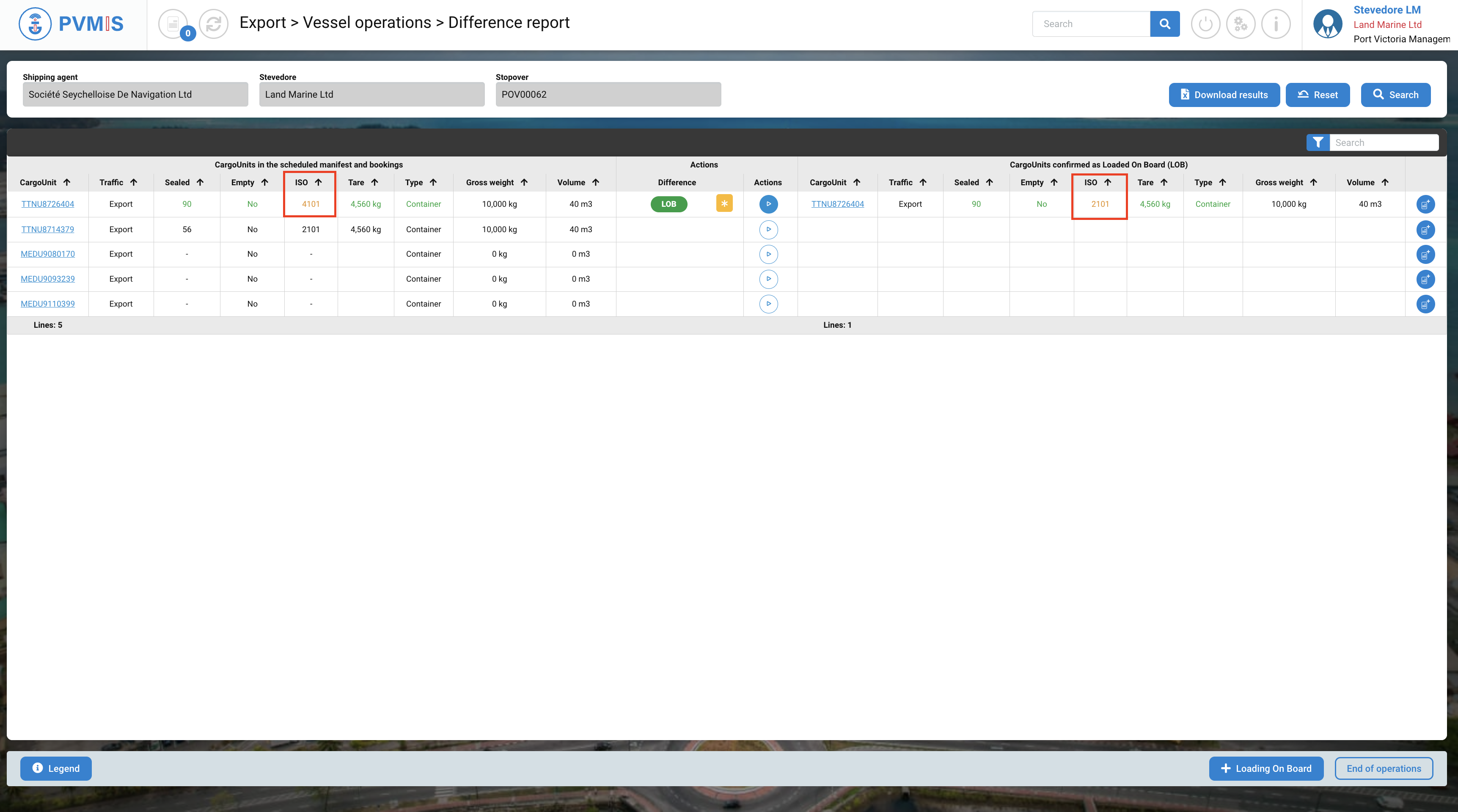Open the MEDU9080170 cargo unit link
1458x812 pixels.
point(47,254)
